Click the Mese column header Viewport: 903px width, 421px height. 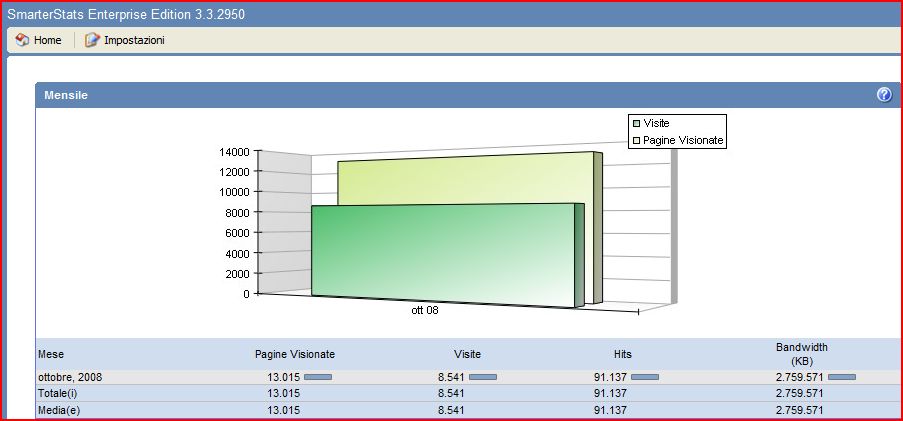click(51, 354)
